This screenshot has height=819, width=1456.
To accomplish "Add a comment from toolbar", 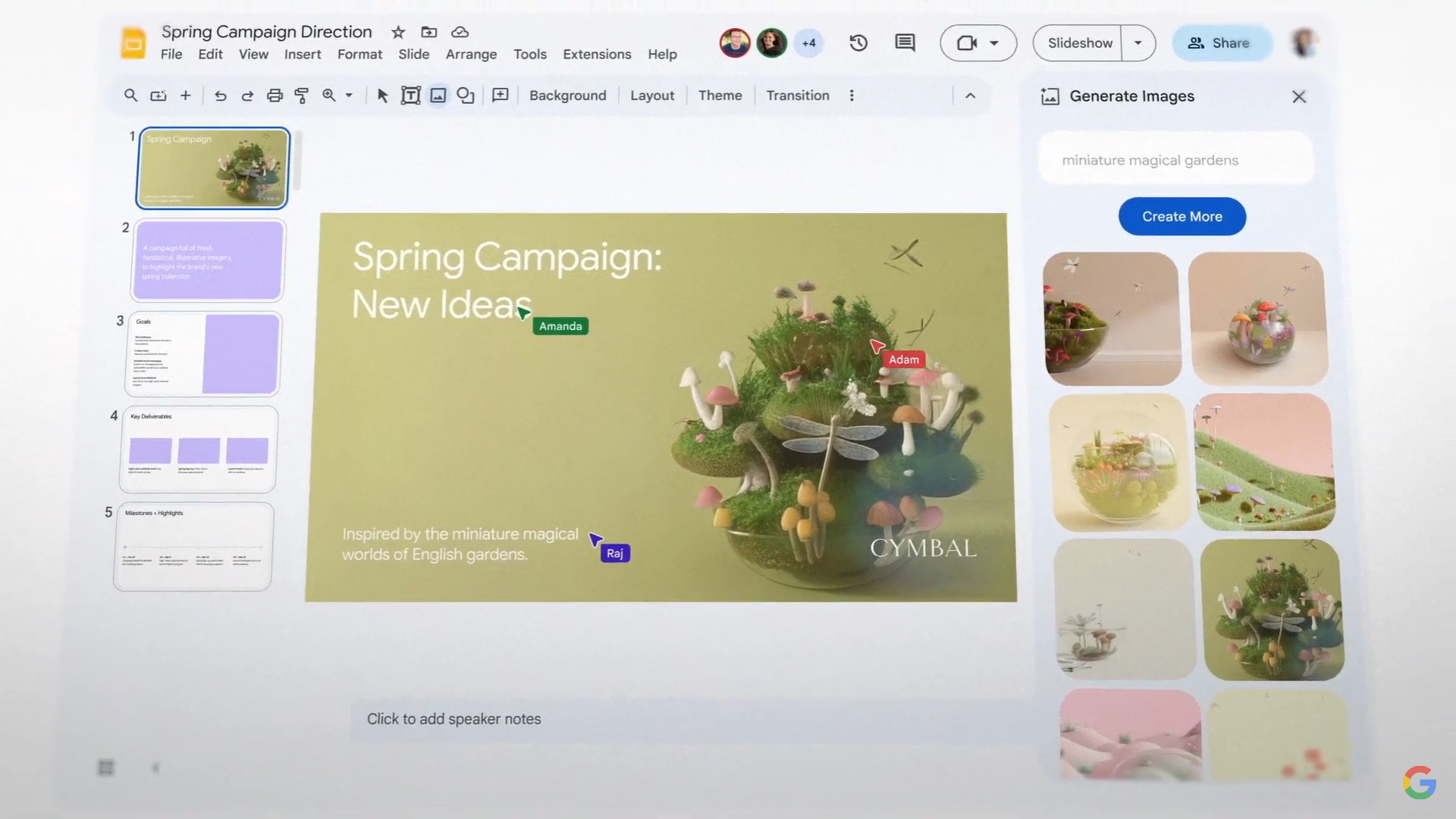I will (500, 96).
